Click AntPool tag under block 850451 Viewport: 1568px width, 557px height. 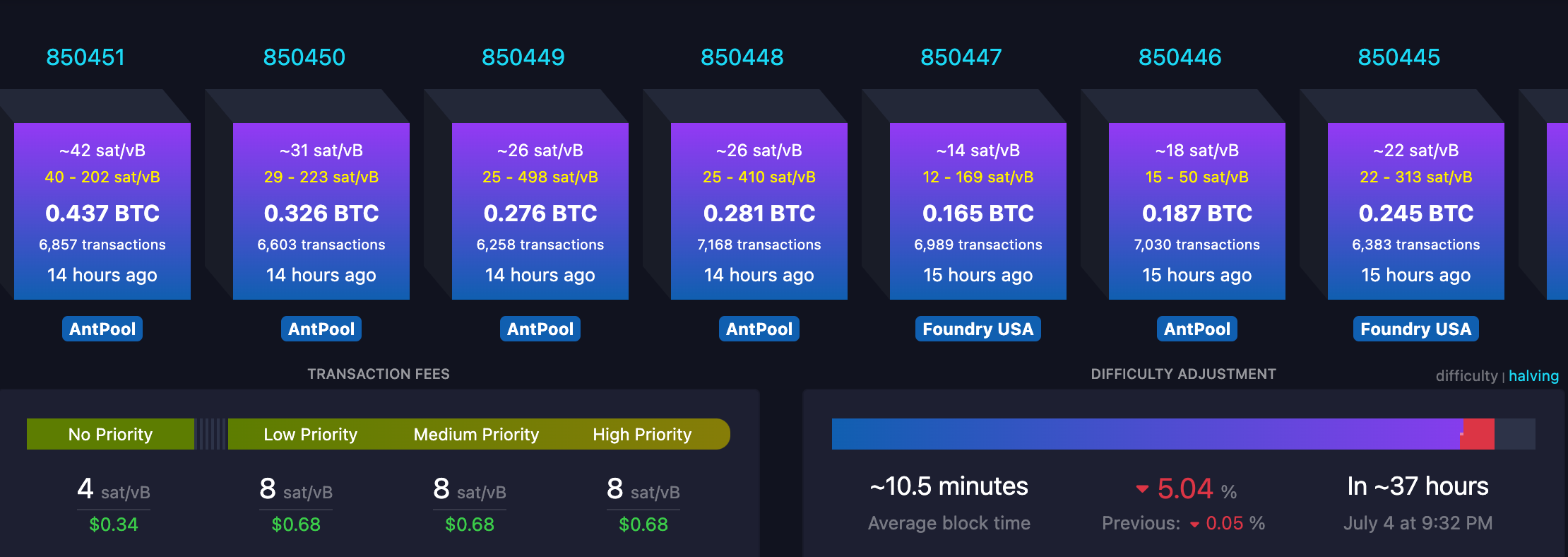point(102,329)
